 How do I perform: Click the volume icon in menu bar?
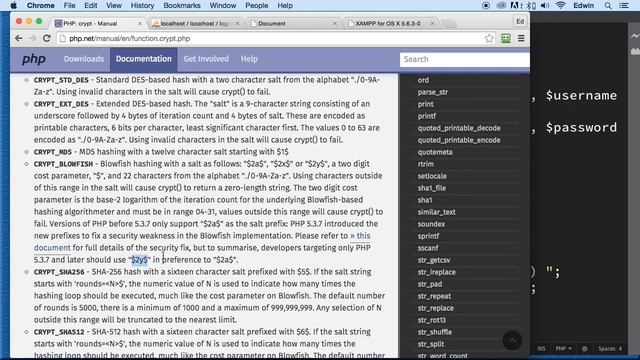tap(545, 6)
